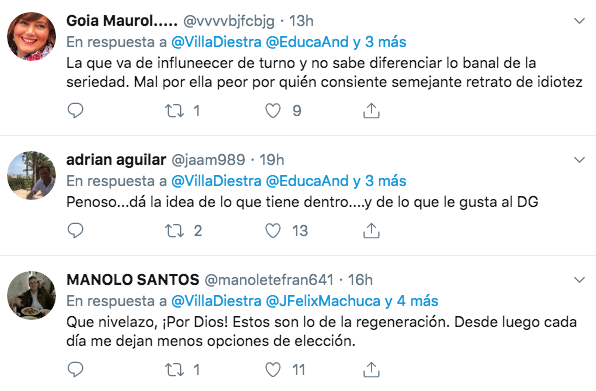Viewport: 596px width, 391px height.
Task: Share Goia Maurol's tweet
Action: (371, 111)
